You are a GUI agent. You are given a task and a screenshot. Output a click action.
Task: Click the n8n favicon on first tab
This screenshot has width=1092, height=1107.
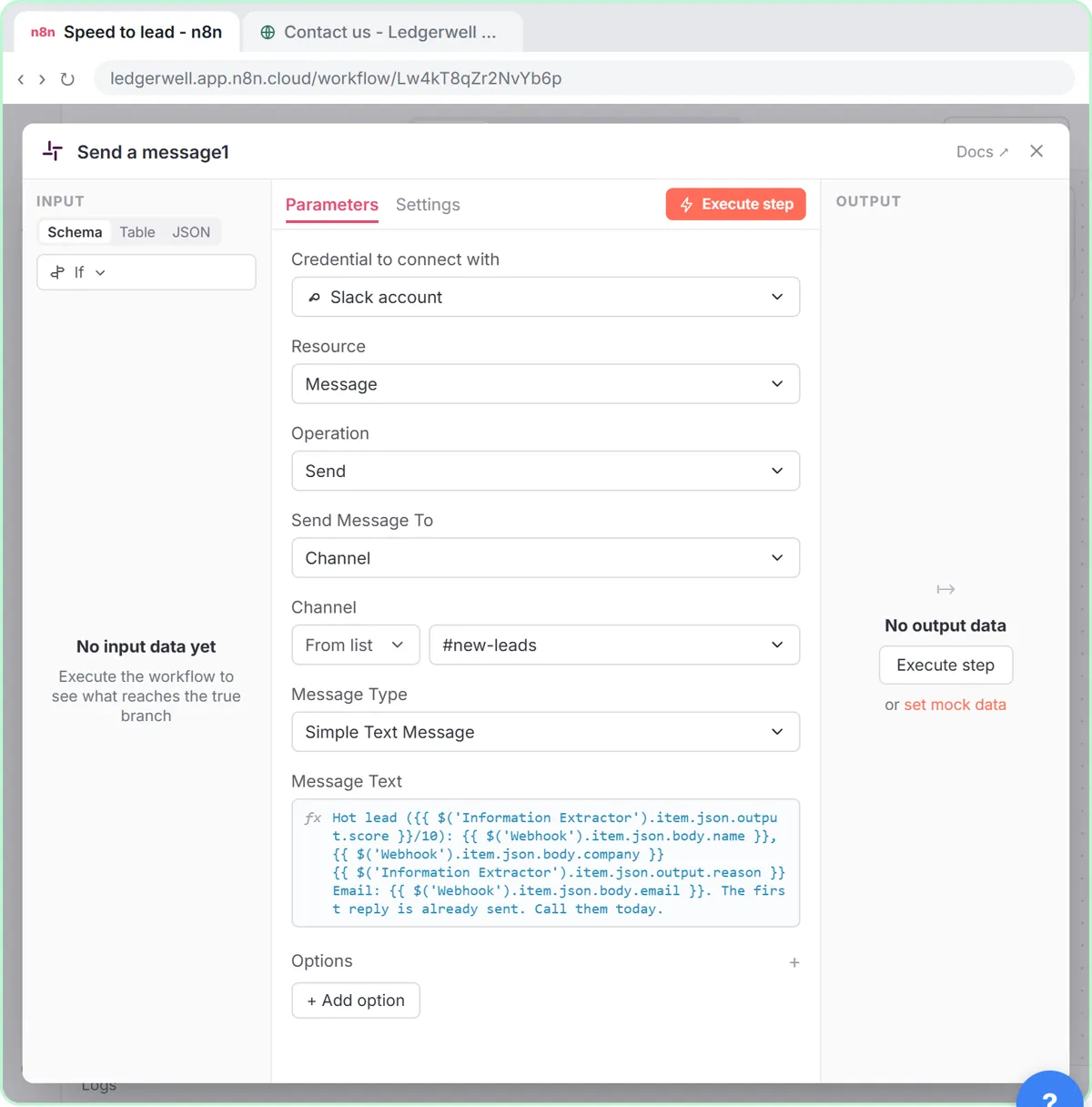tap(43, 32)
